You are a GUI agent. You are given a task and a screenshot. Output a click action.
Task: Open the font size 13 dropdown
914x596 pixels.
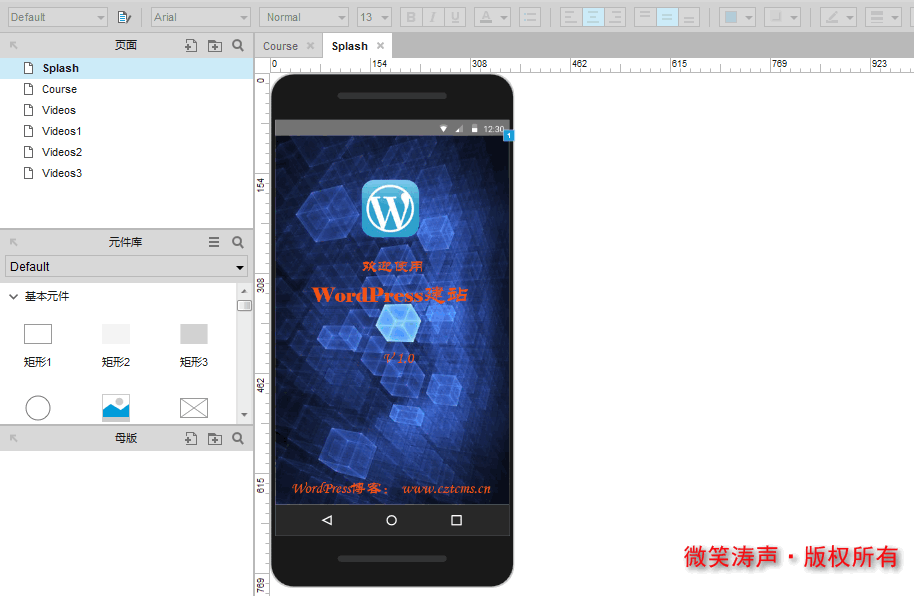tap(374, 17)
